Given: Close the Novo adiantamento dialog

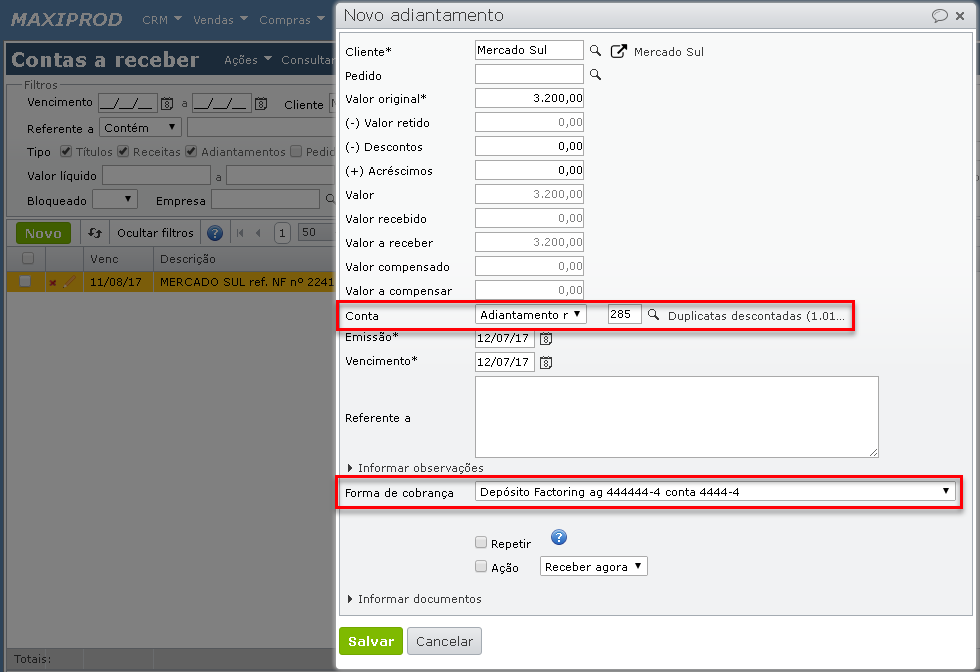Looking at the screenshot, I should click(x=960, y=16).
